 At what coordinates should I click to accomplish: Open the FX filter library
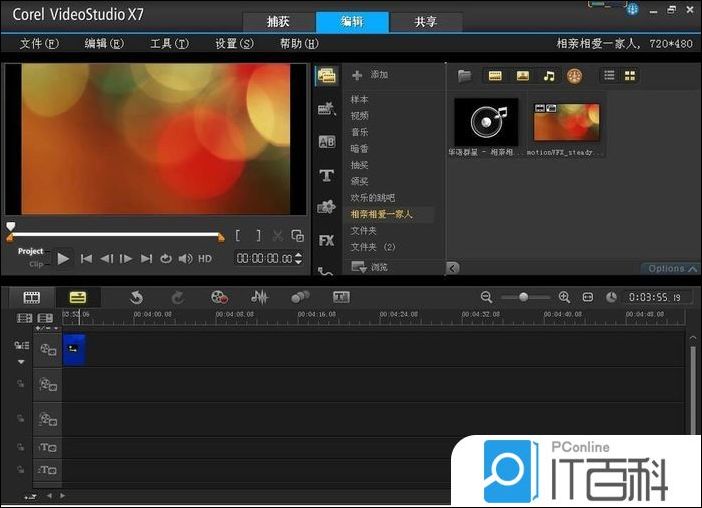coord(326,240)
